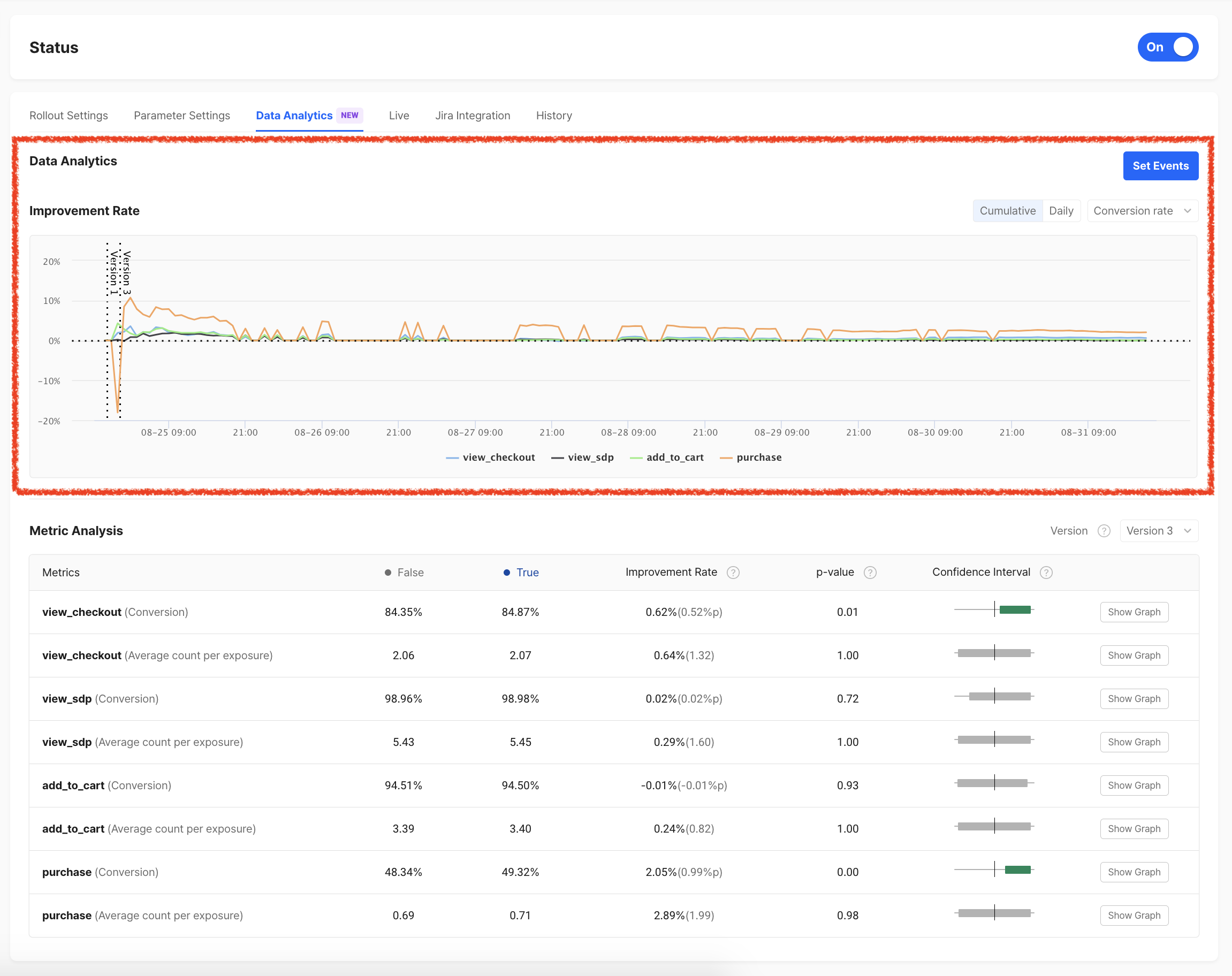Image resolution: width=1232 pixels, height=976 pixels.
Task: Click Improvement Rate column help icon
Action: [733, 573]
